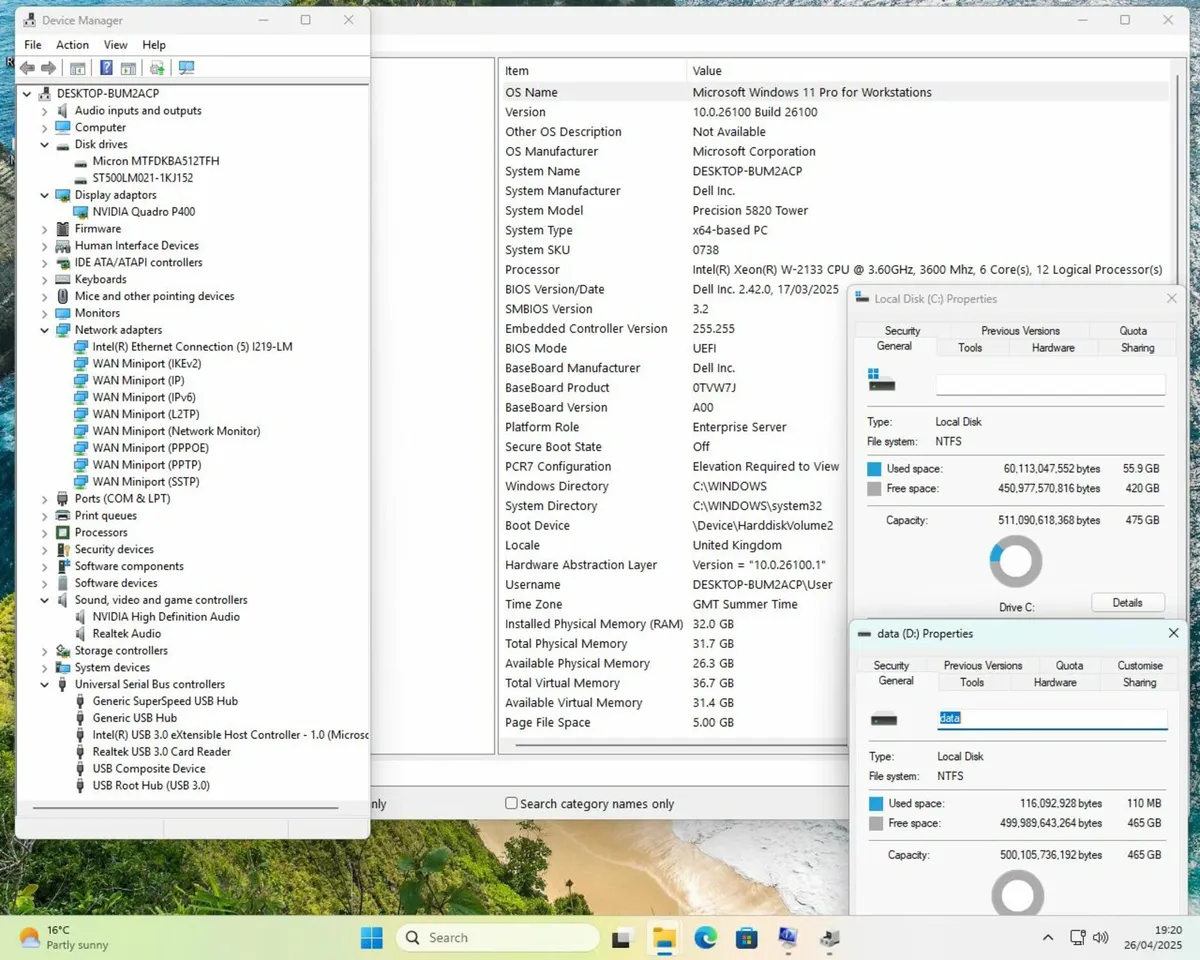Click the USB Root Hub (USB 3.0) icon
Viewport: 1200px width, 960px height.
[81, 786]
